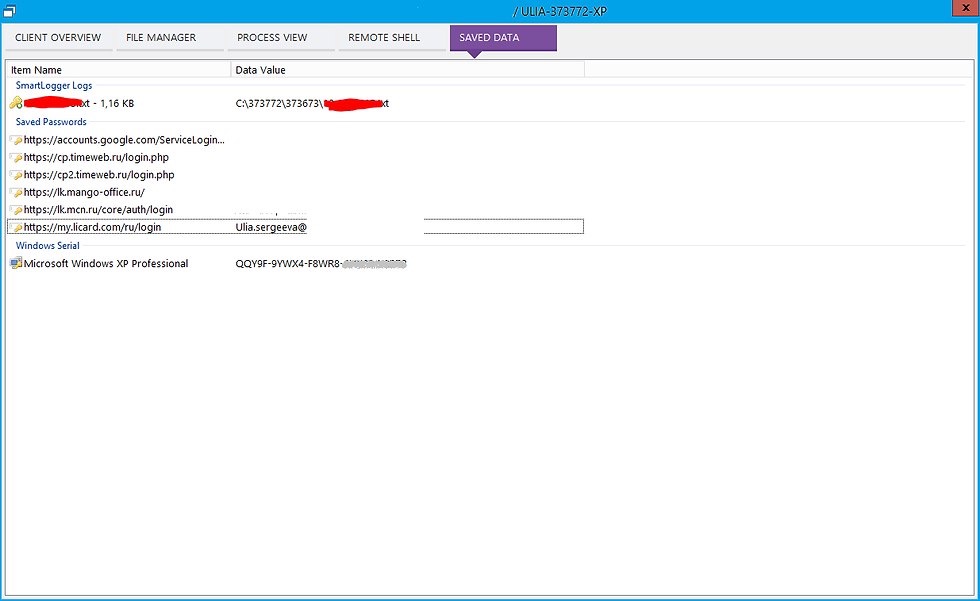Image resolution: width=980 pixels, height=601 pixels.
Task: Click the key icon beside cp2.timeweb.ru entry
Action: coord(17,175)
